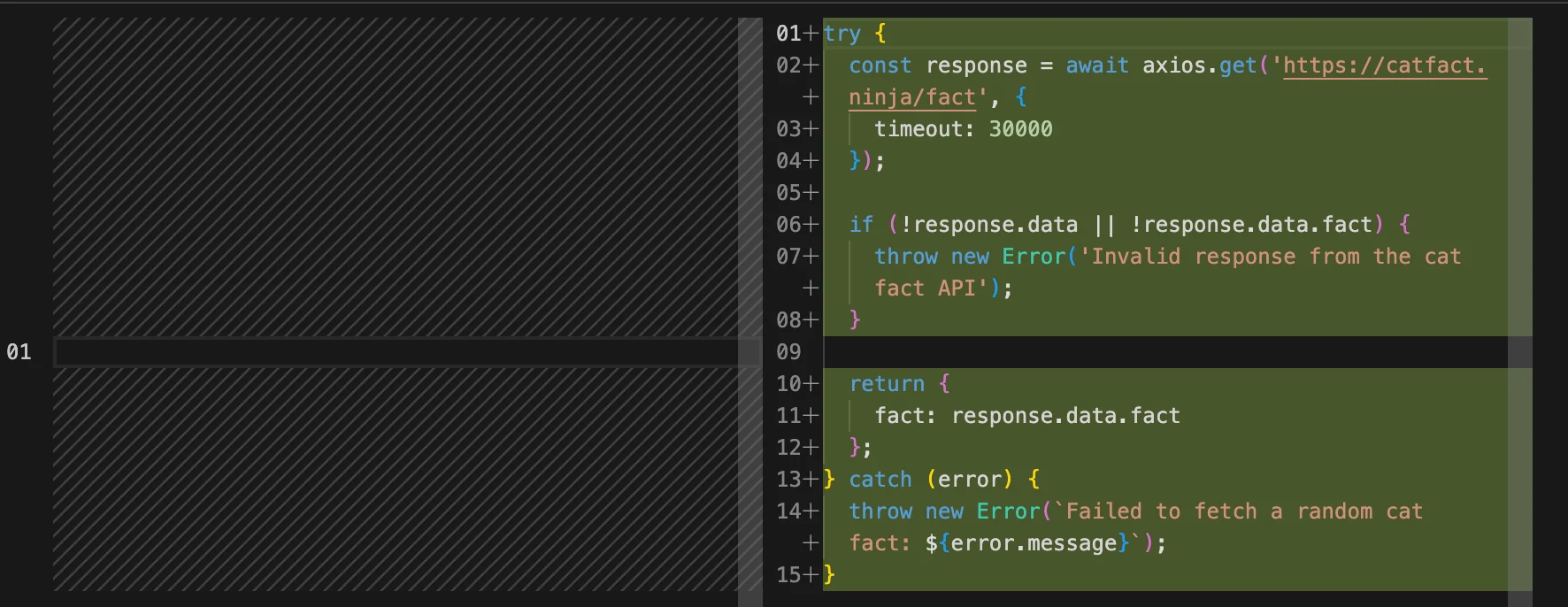
Task: Click the closing brace on line 08
Action: pos(855,319)
